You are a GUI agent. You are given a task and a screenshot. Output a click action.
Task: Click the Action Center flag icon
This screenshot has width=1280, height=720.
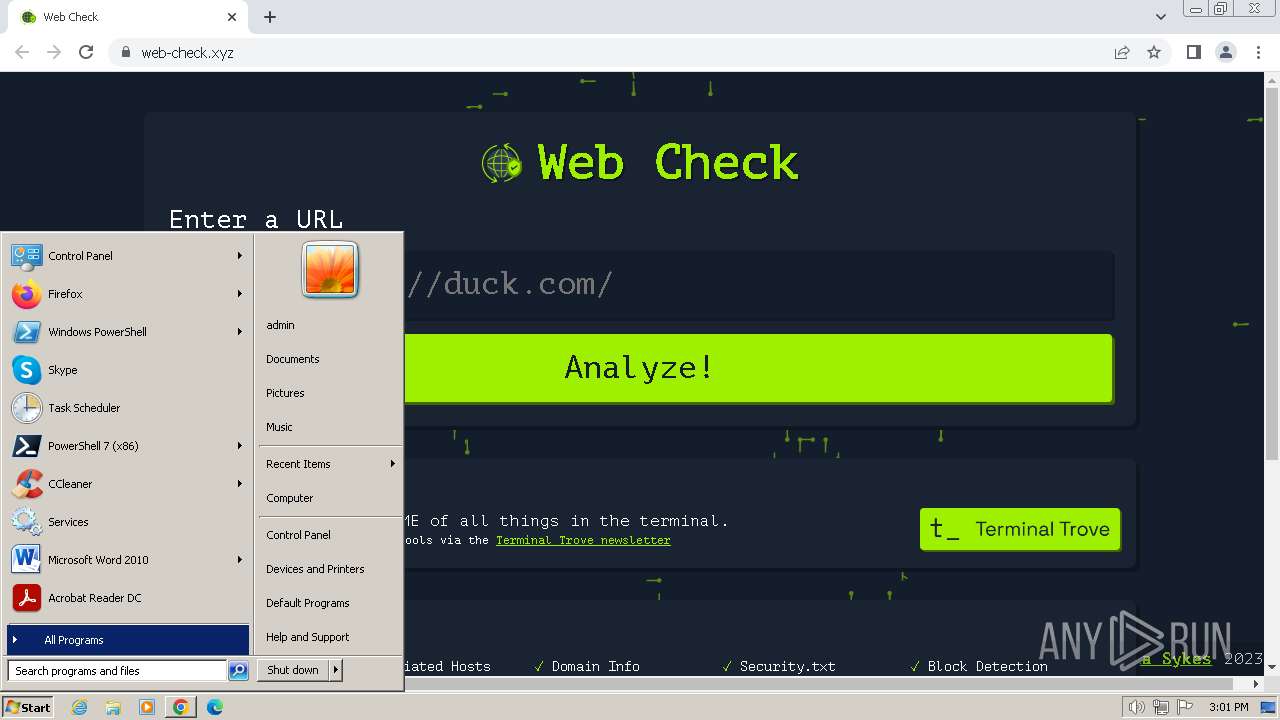coord(1185,707)
